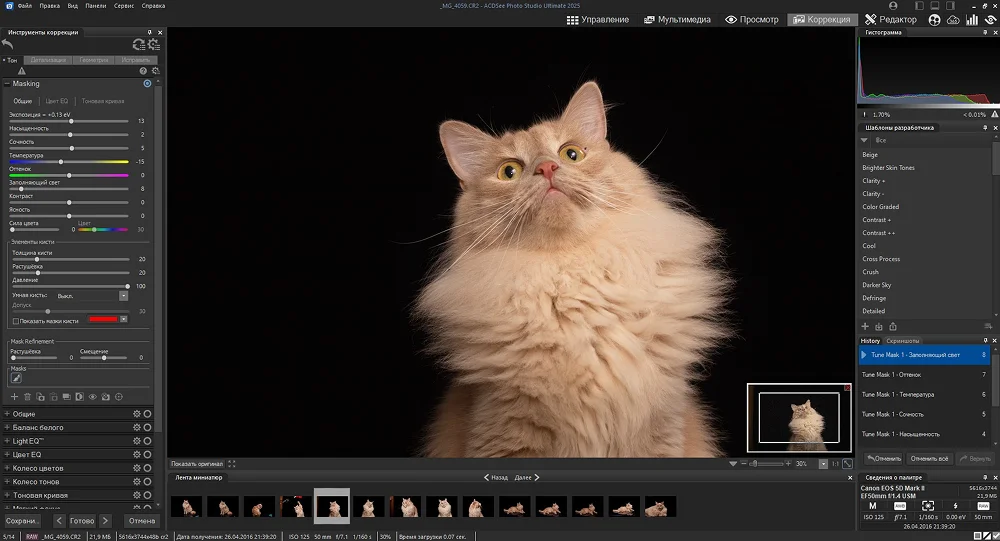The height and width of the screenshot is (541, 1000).
Task: Click fullscreen icon beside Показать оригинал
Action: click(232, 464)
